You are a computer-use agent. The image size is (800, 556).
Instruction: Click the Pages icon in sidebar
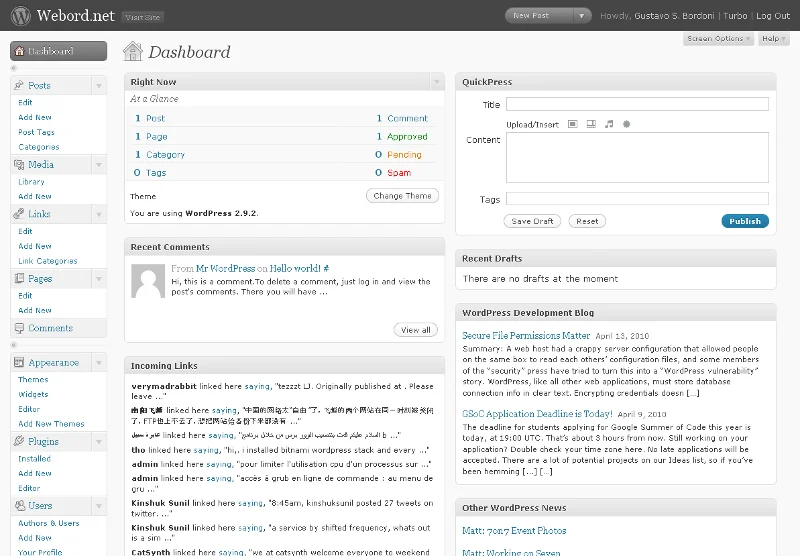19,279
